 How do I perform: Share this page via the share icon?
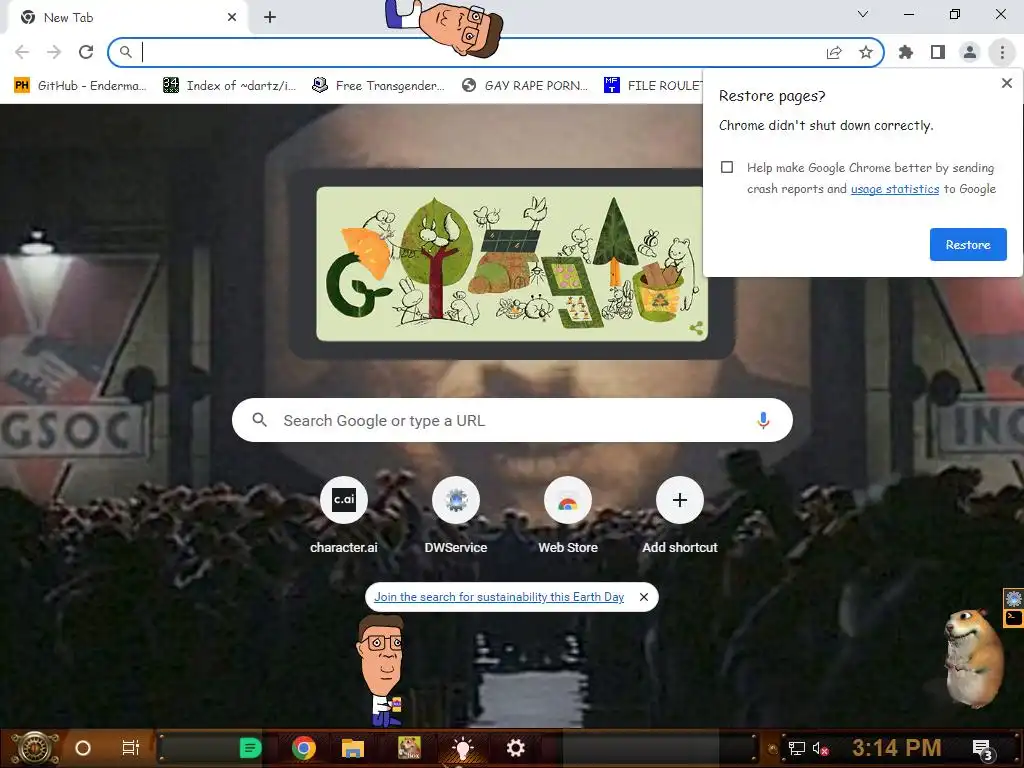tap(834, 52)
